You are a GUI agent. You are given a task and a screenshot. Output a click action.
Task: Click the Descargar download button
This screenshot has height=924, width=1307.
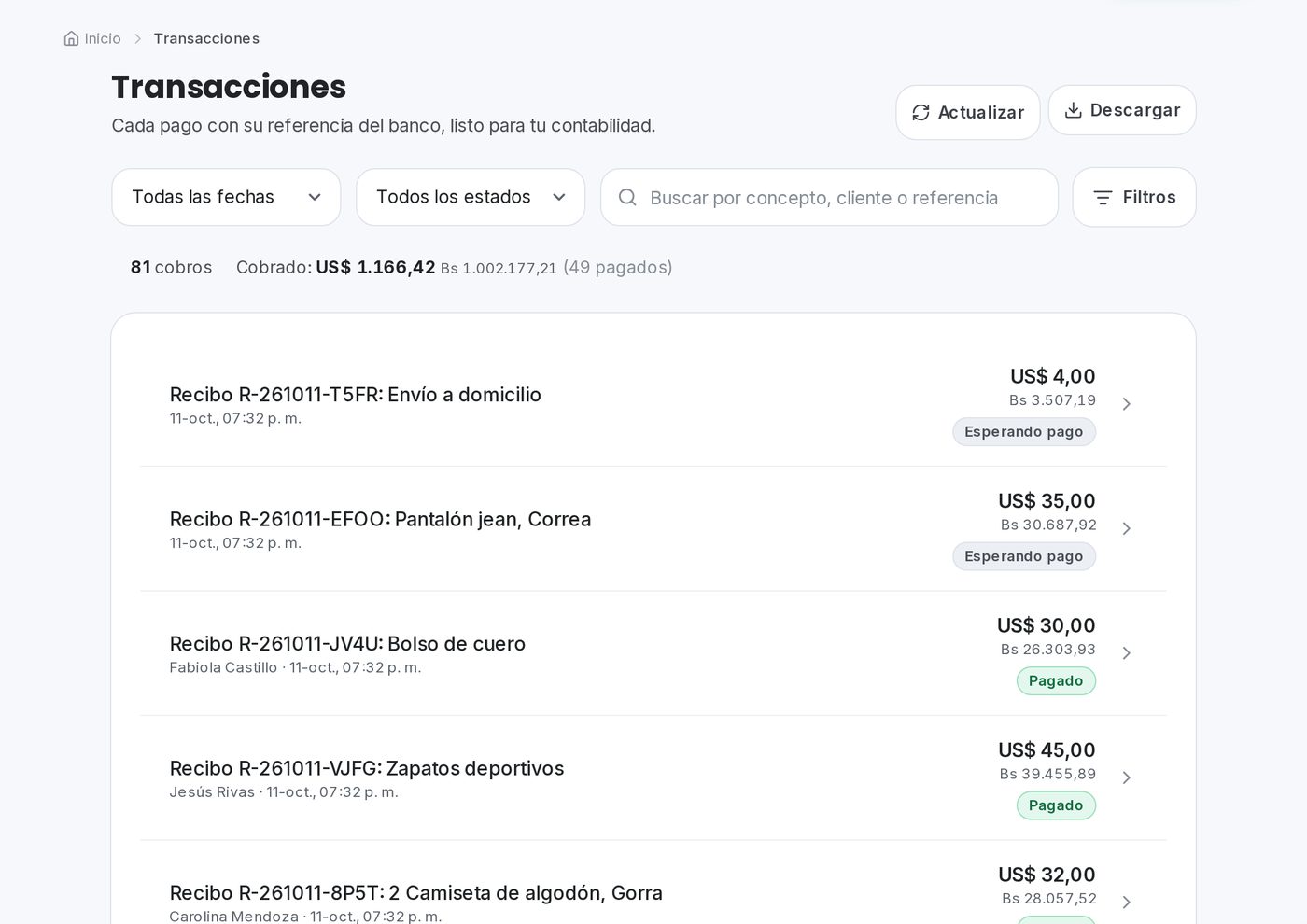(1122, 110)
